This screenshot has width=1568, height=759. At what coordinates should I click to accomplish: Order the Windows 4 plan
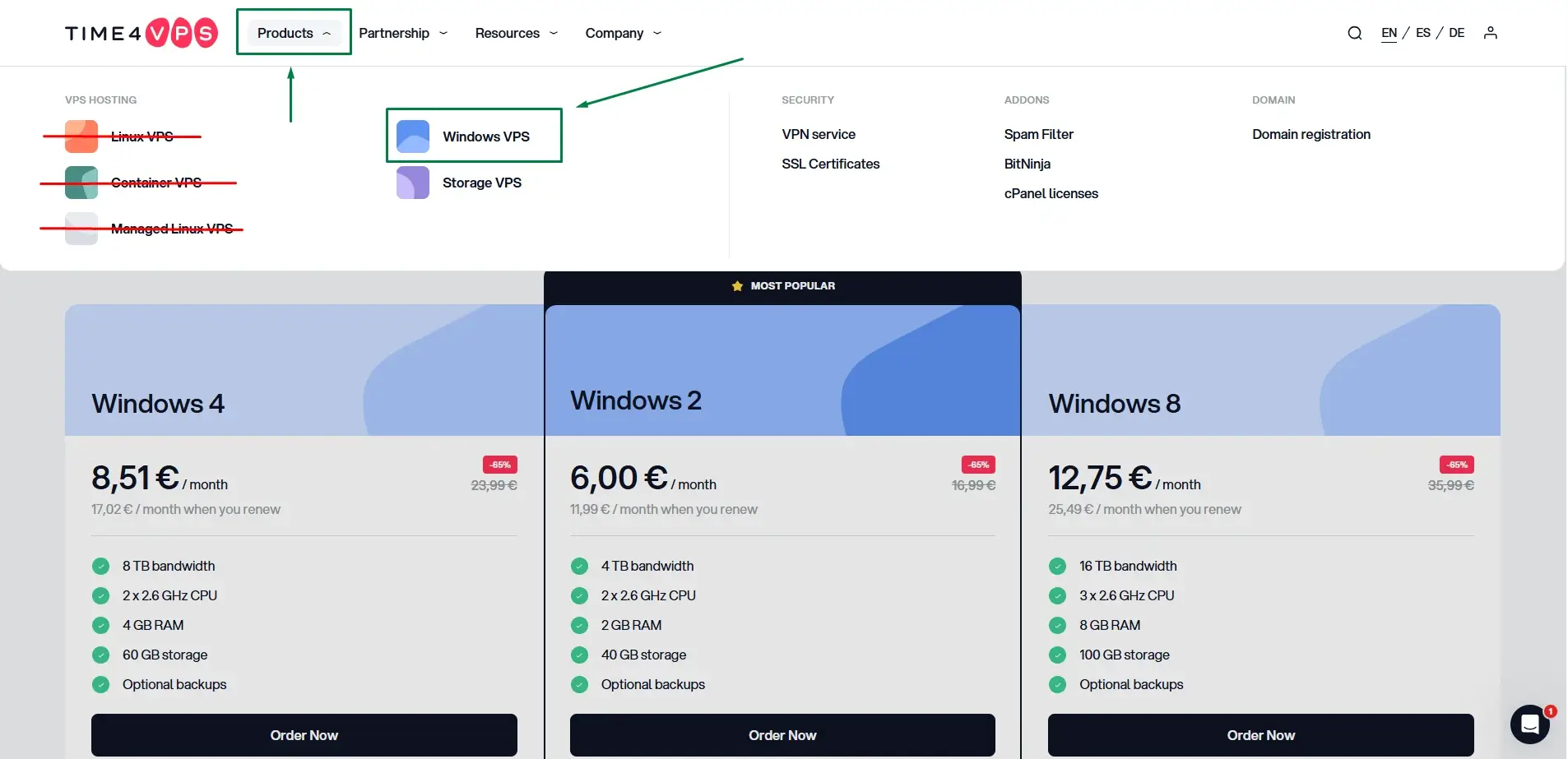tap(304, 735)
